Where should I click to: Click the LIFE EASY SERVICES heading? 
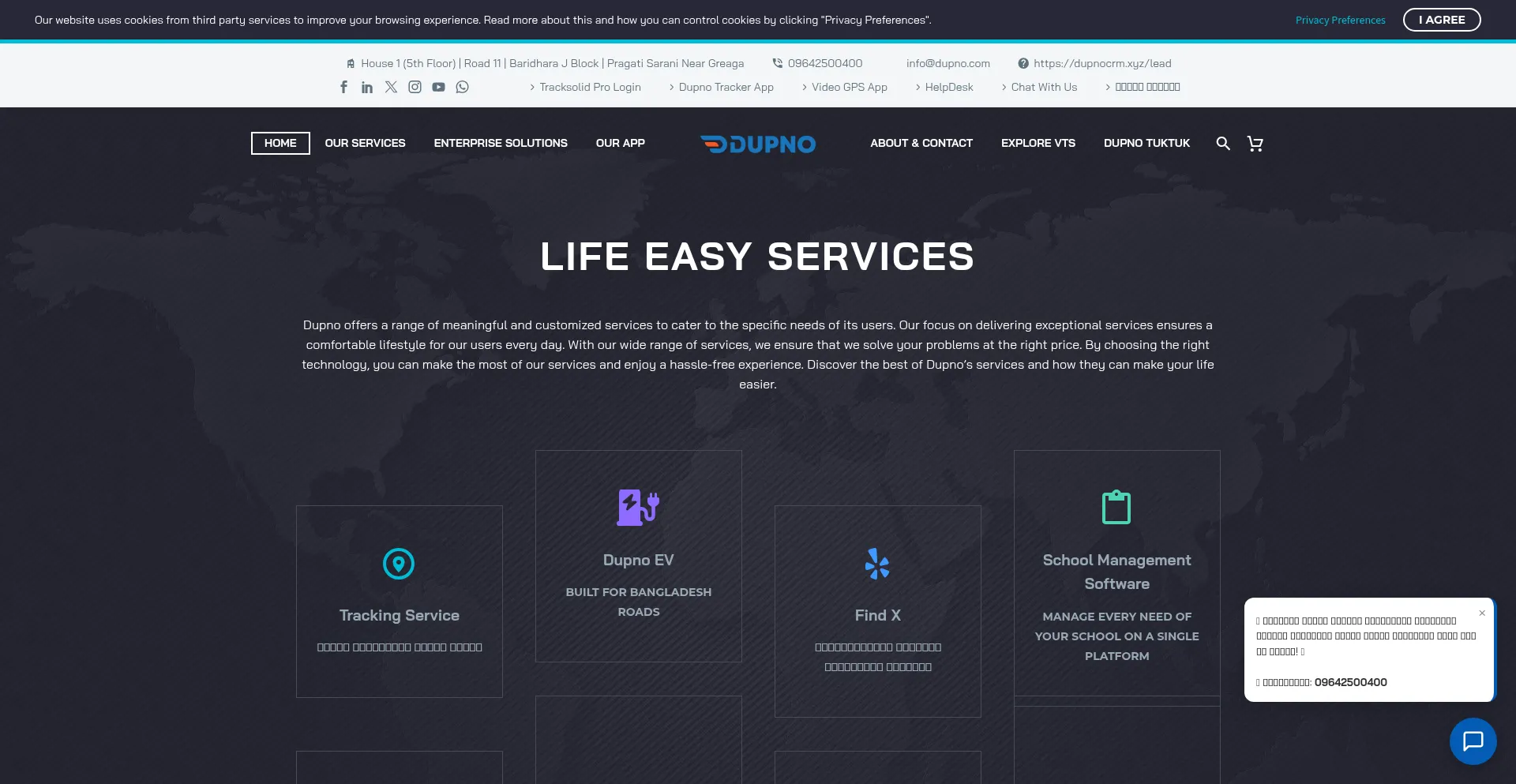tap(757, 257)
